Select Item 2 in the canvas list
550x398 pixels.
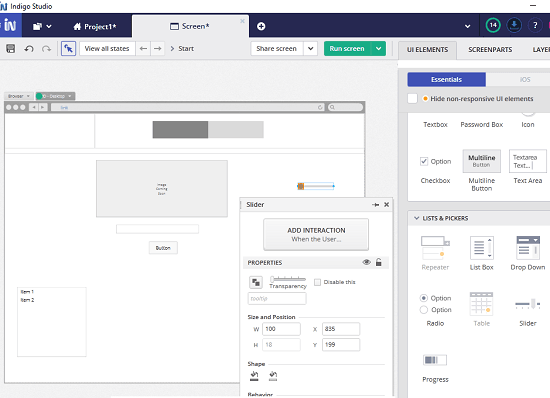tap(27, 300)
